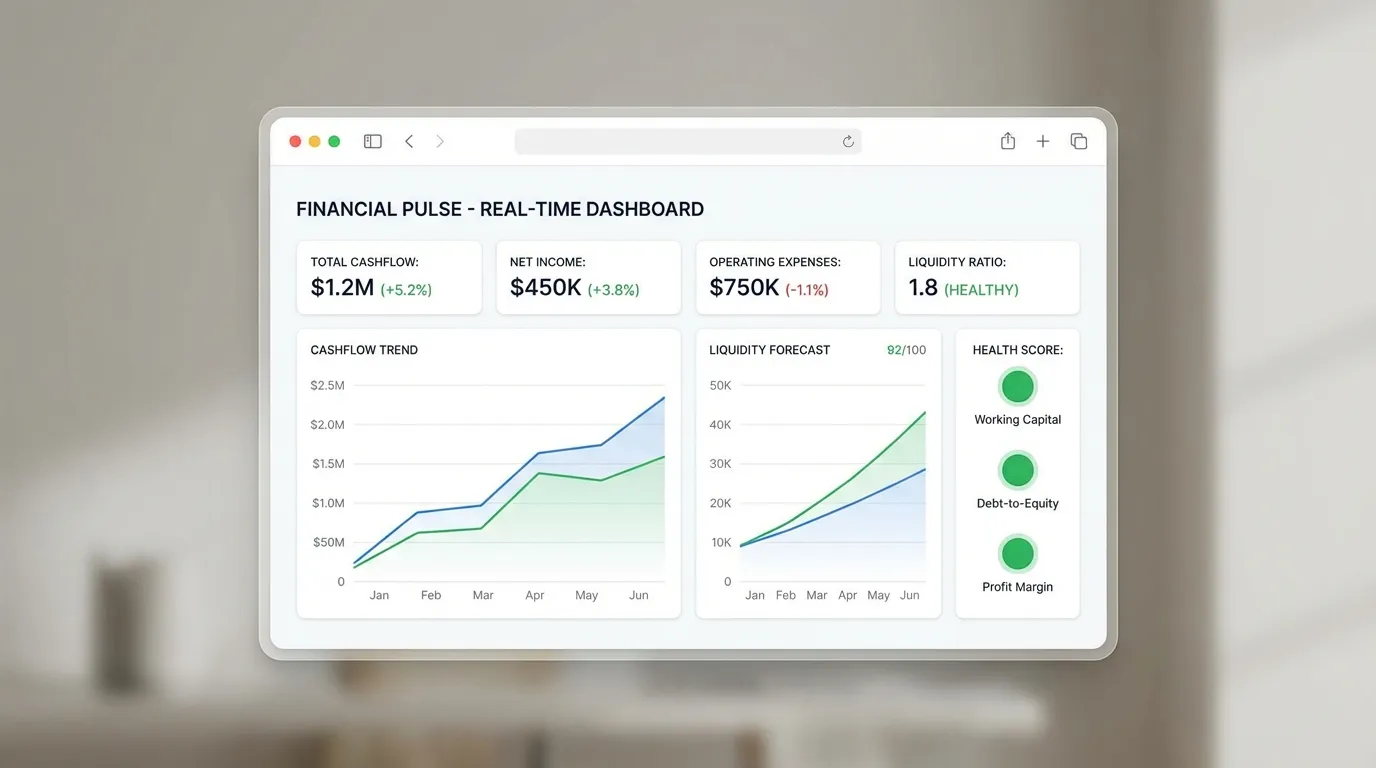Click the Working Capital green indicator
Screen dimensions: 1376x768
(1017, 386)
